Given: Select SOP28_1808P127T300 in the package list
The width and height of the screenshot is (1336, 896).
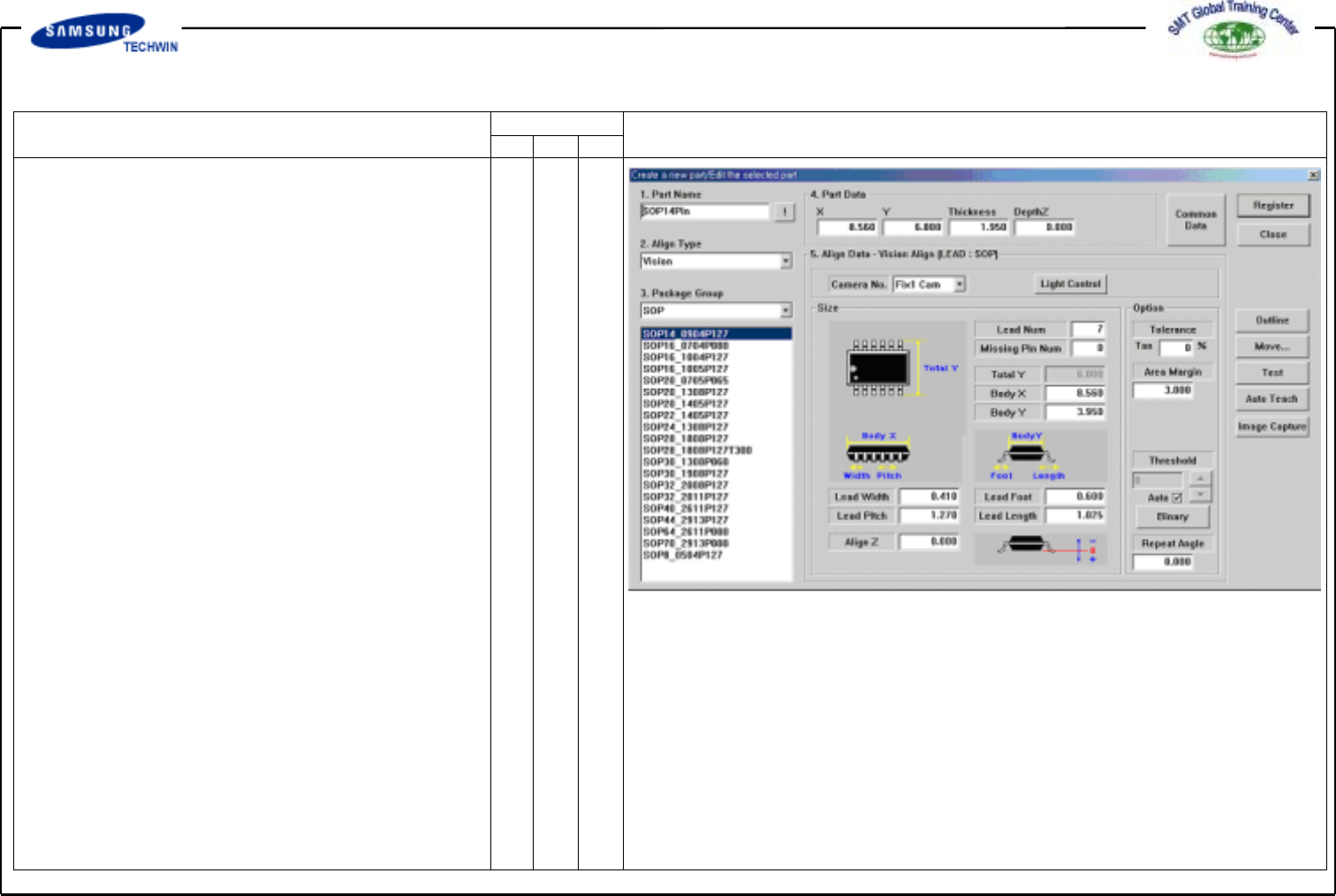Looking at the screenshot, I should [717, 450].
